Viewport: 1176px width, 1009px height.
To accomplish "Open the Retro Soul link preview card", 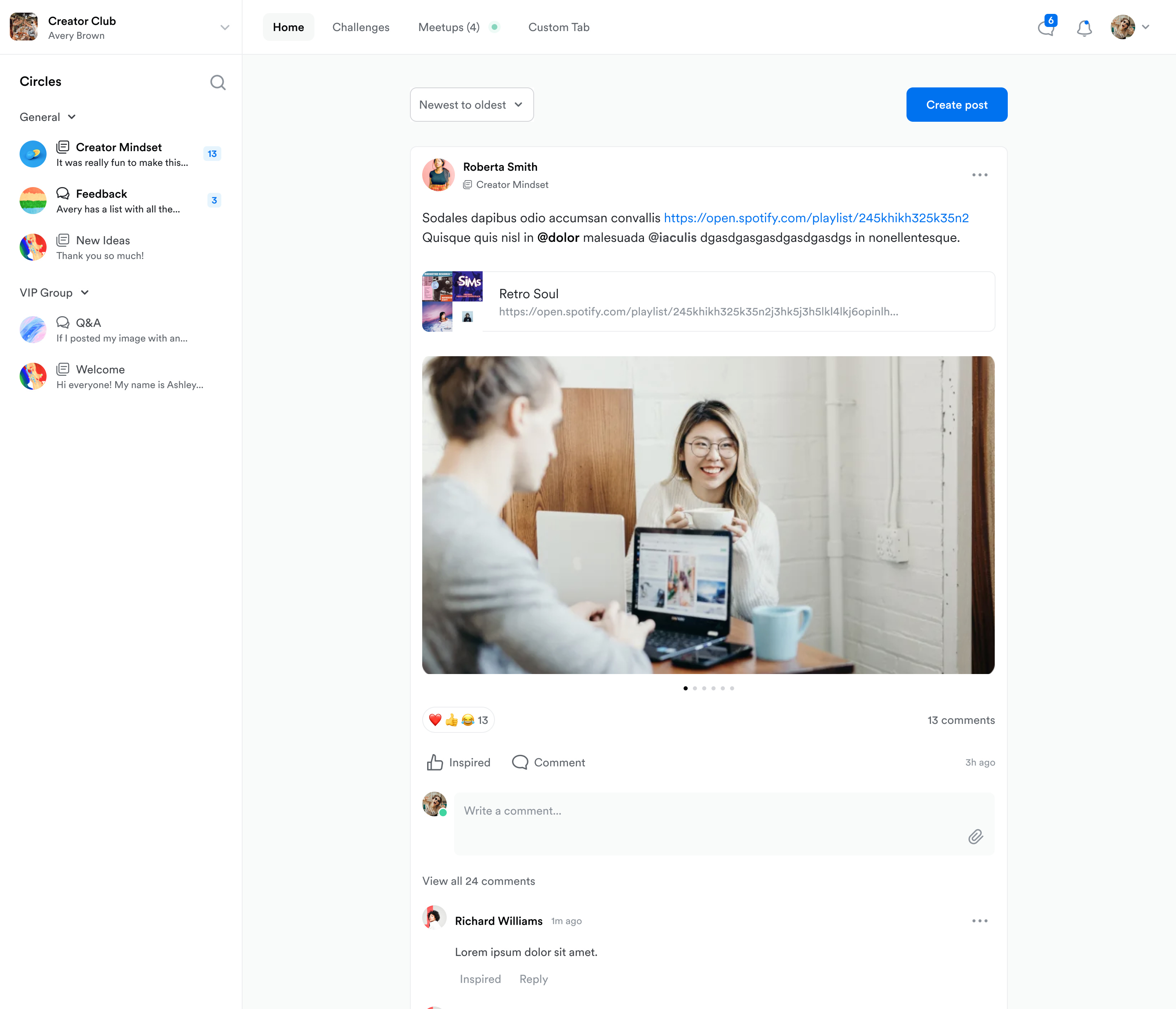I will (708, 301).
